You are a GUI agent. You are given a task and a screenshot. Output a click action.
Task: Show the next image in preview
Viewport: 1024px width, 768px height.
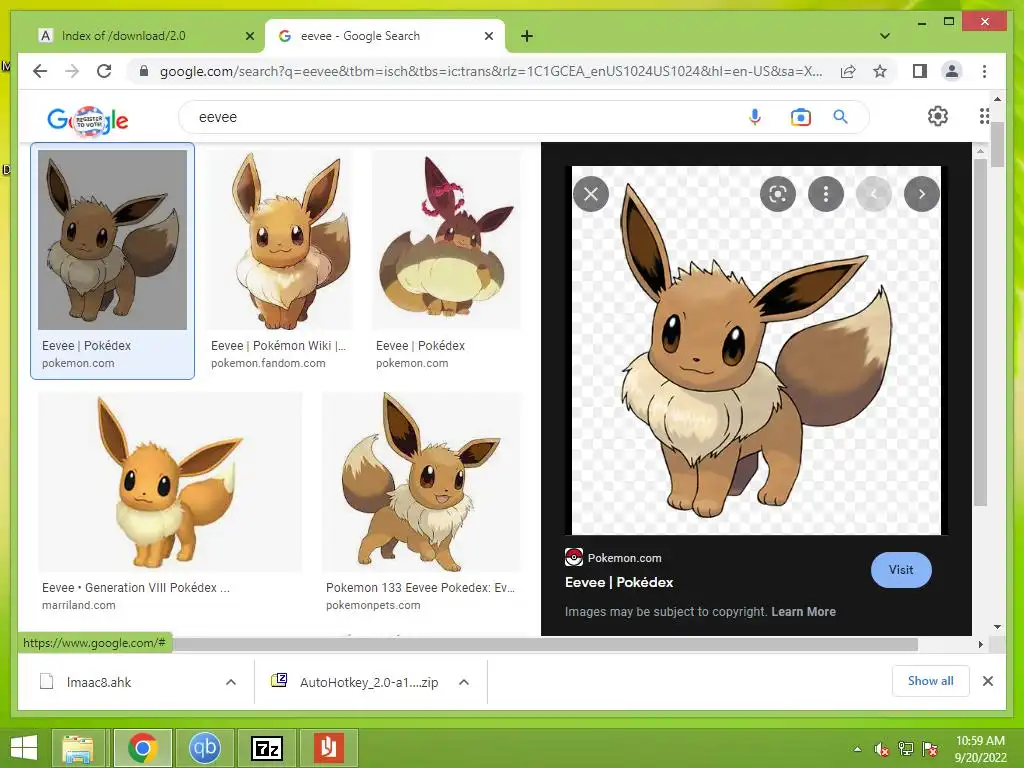[x=921, y=194]
